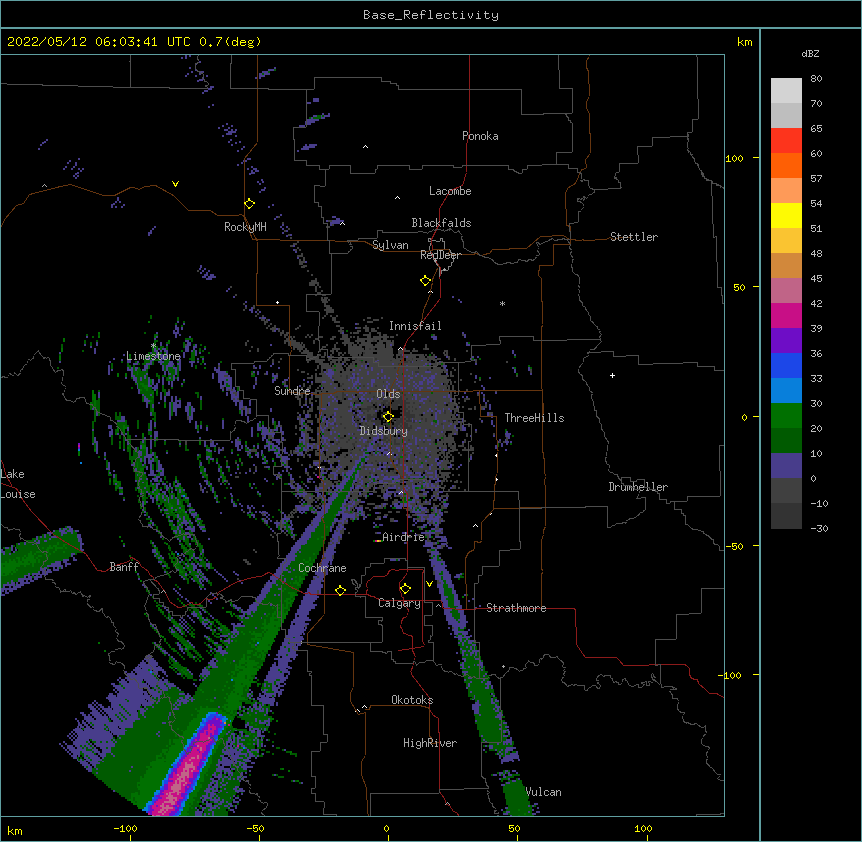The image size is (862, 842).
Task: Pick the purple swatch below the 39 label
Action: point(786,341)
